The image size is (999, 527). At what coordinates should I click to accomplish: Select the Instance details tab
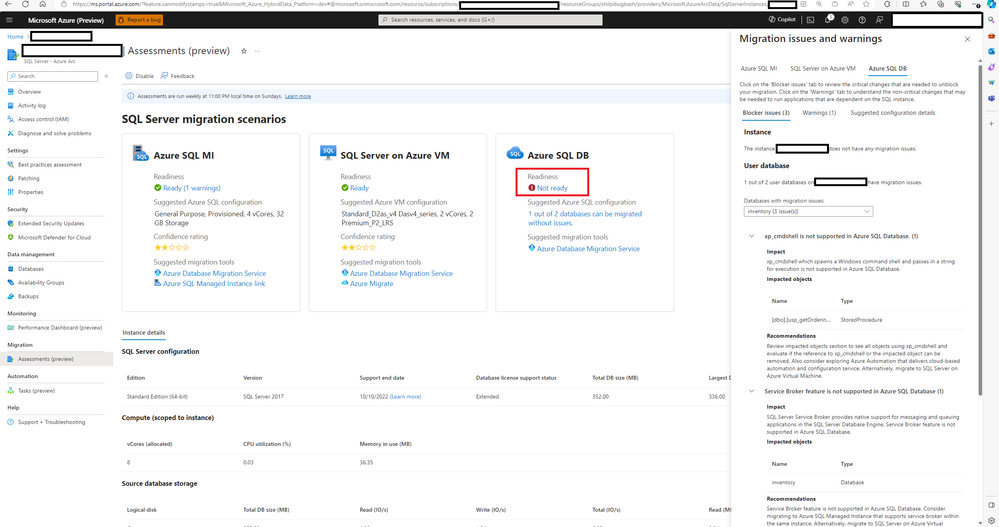(x=143, y=333)
